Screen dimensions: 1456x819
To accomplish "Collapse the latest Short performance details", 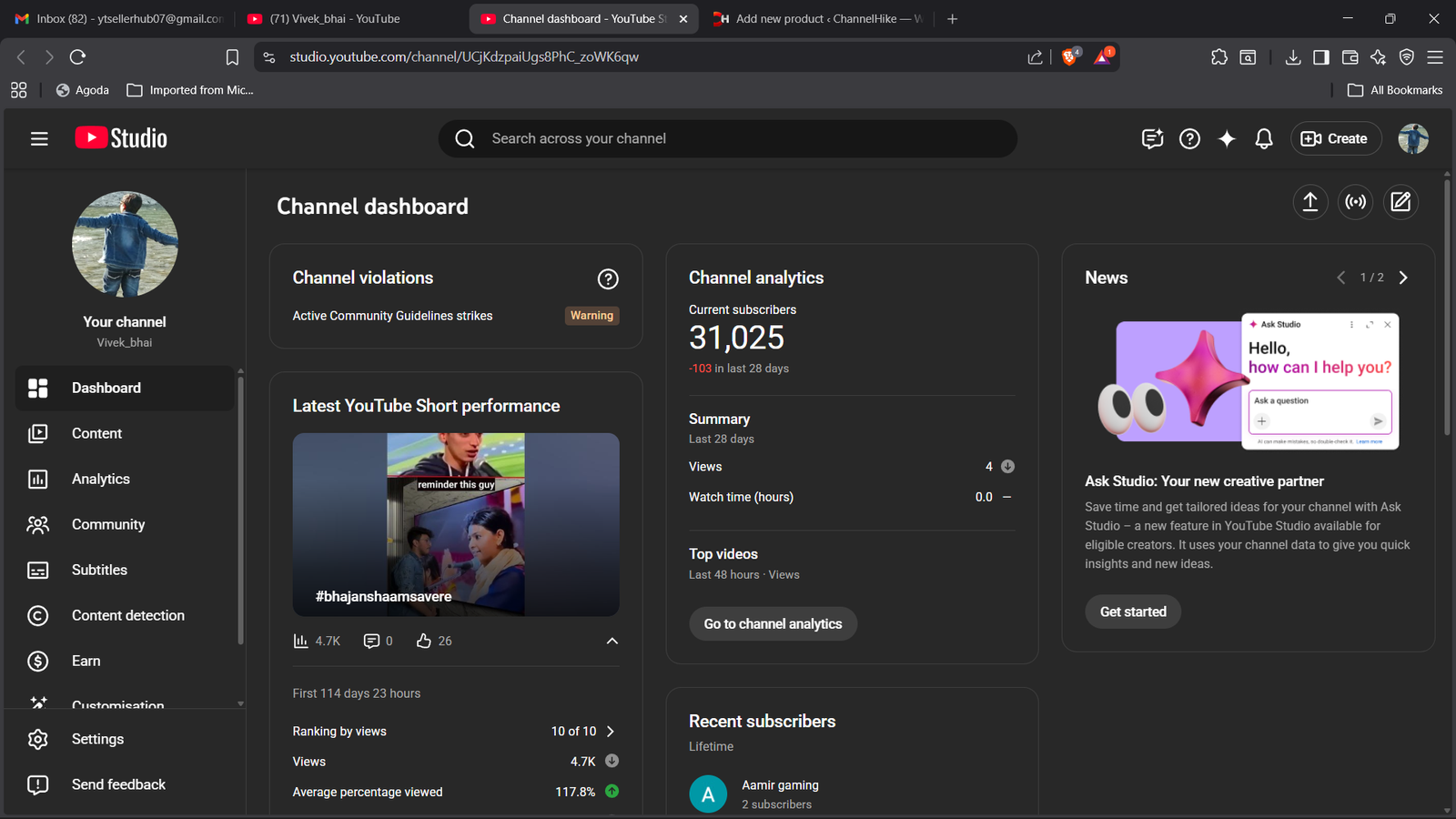I will click(x=612, y=641).
